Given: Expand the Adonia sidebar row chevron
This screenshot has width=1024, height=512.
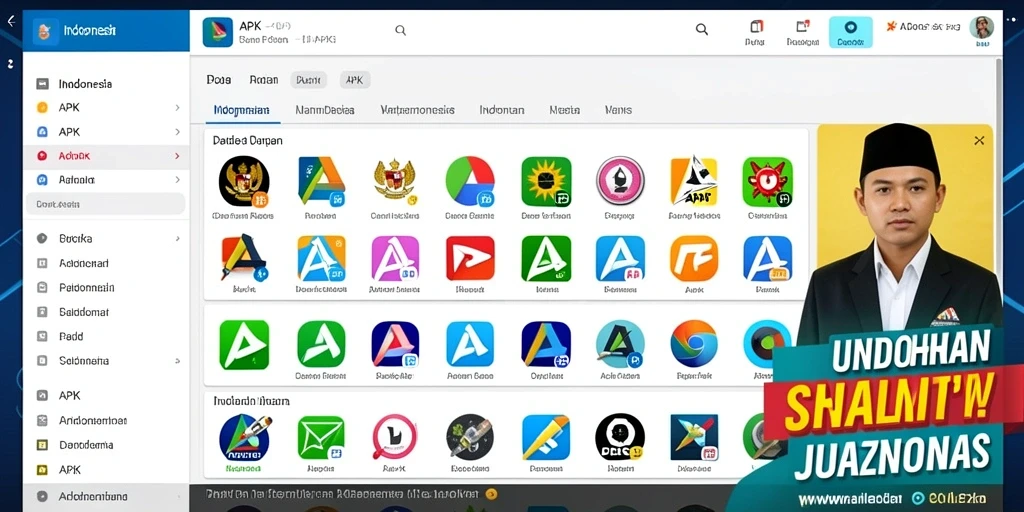Looking at the screenshot, I should pyautogui.click(x=177, y=180).
